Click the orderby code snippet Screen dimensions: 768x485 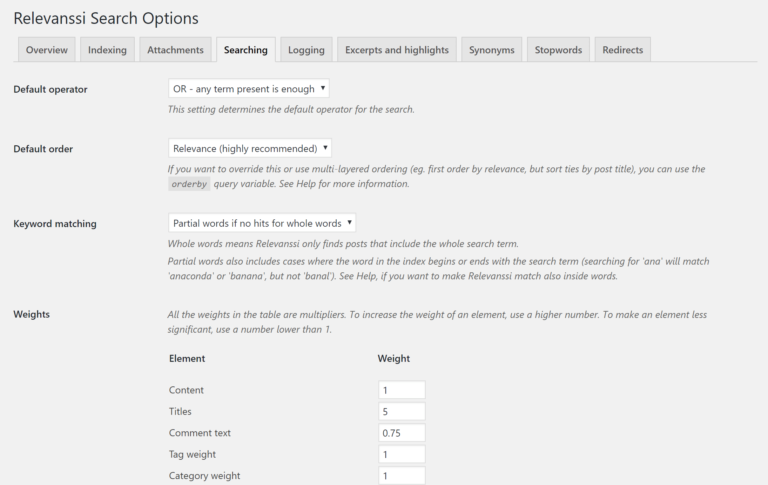(189, 184)
